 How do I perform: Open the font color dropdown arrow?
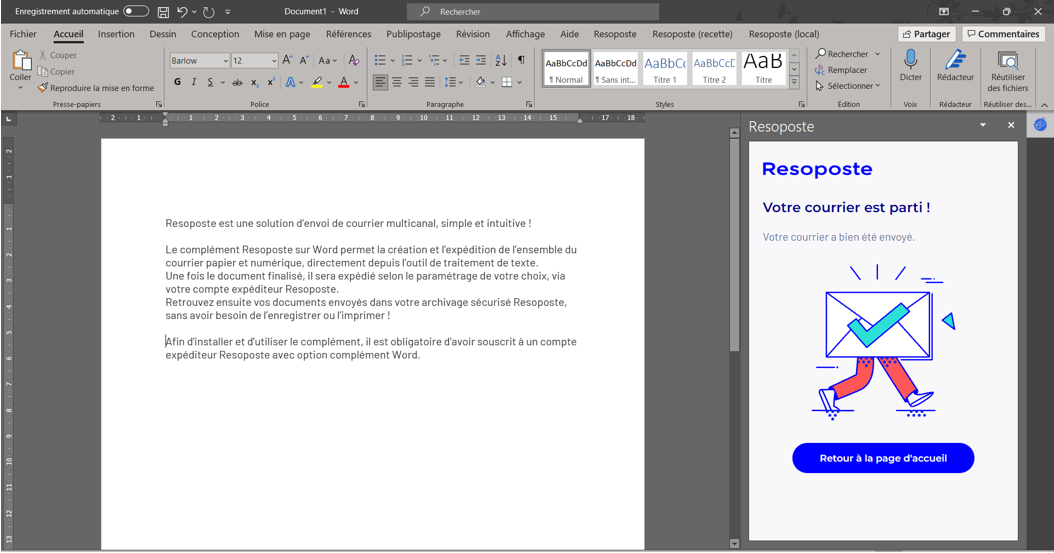(356, 82)
